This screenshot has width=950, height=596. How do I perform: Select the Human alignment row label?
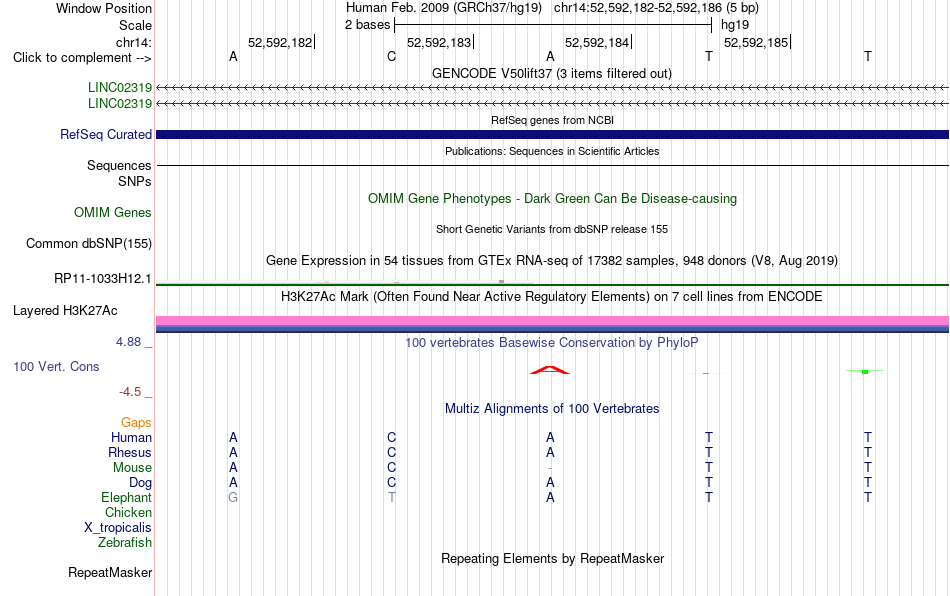click(x=131, y=437)
